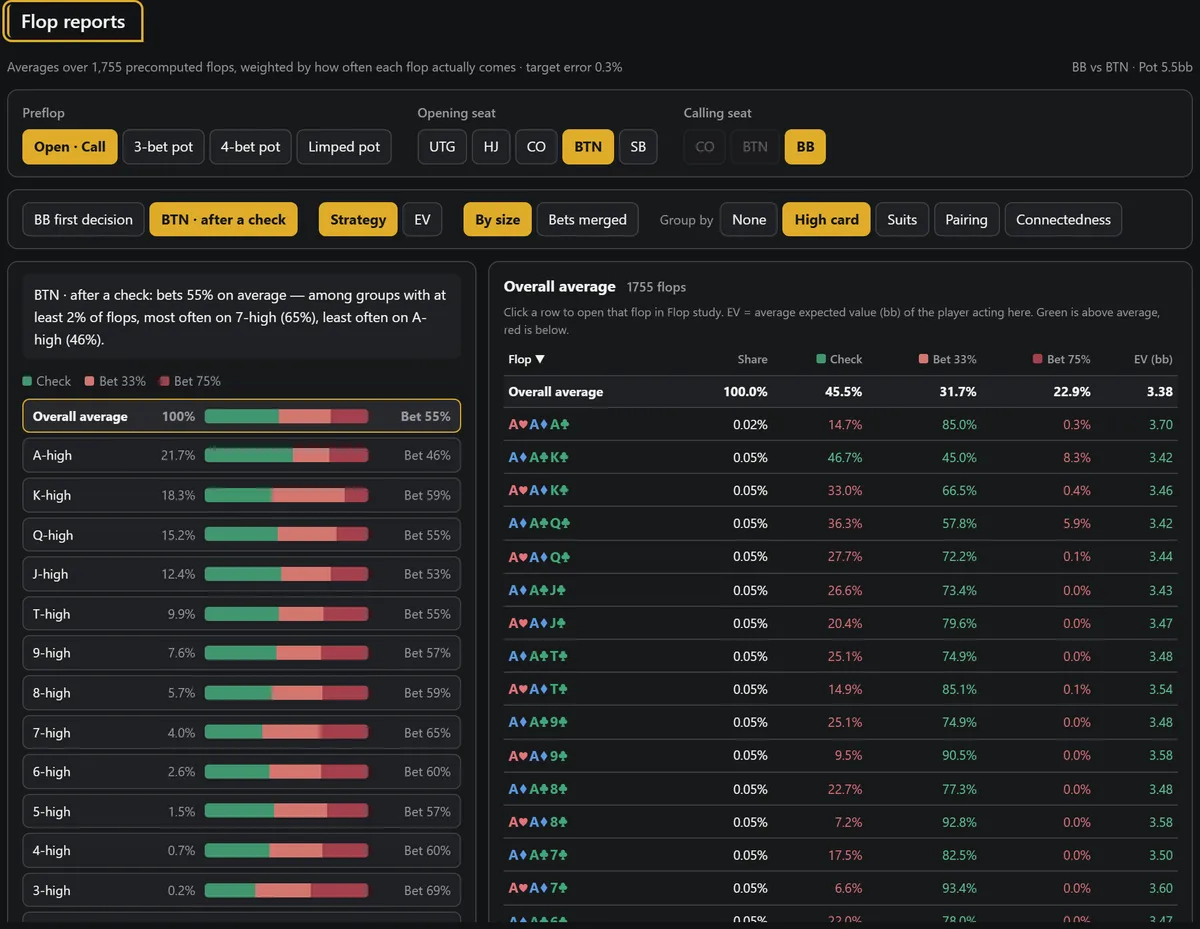Enable the By size bet view
Screen dimensions: 1200x929
pos(497,220)
